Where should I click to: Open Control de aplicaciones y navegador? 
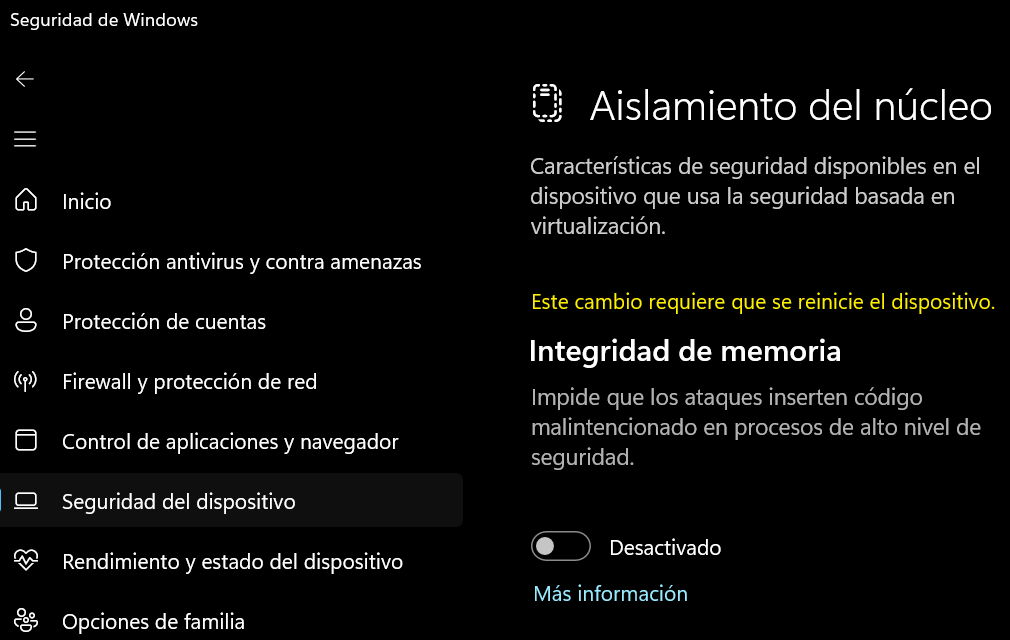230,442
